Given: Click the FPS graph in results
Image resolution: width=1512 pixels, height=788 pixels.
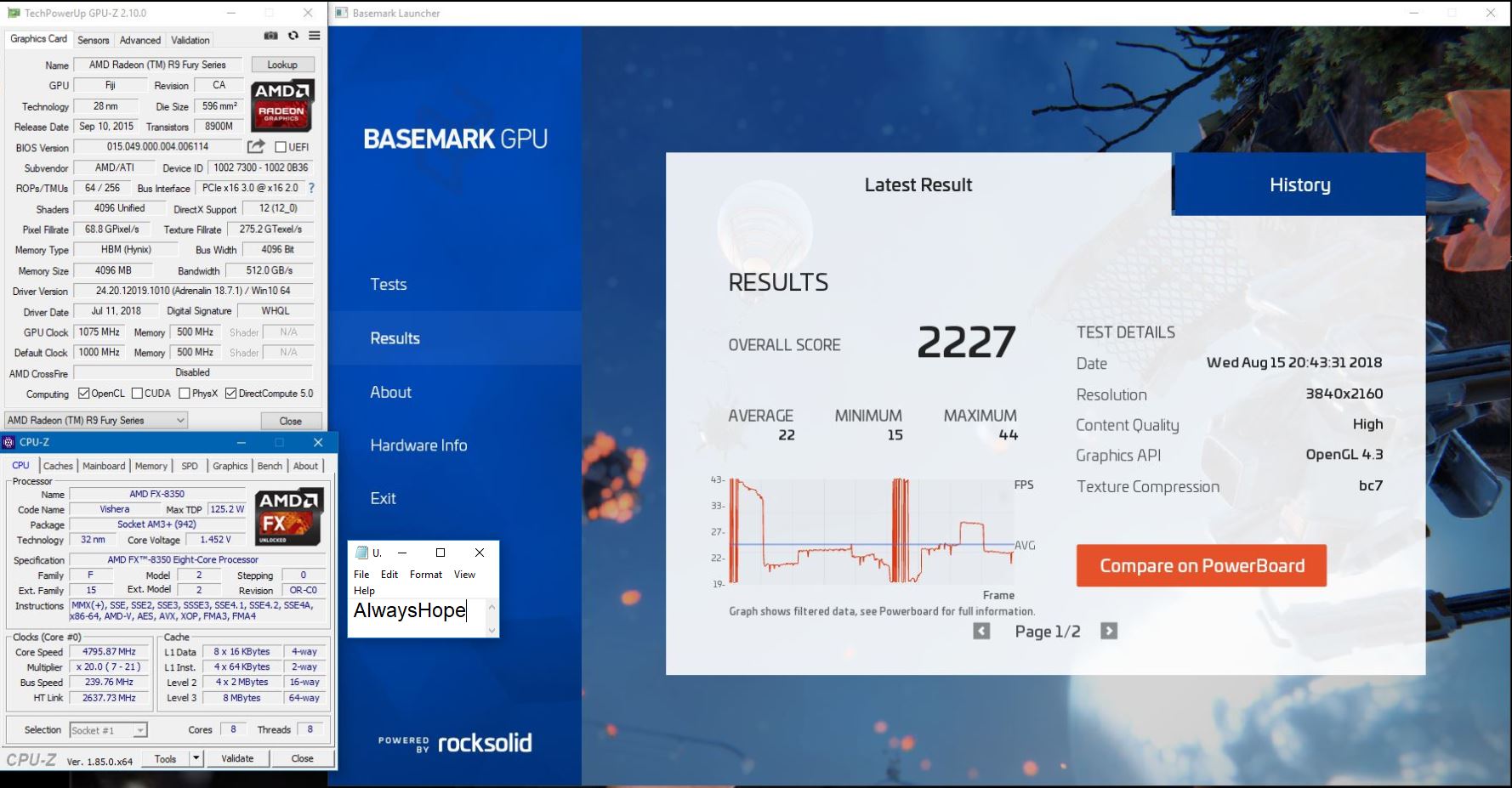Looking at the screenshot, I should point(872,531).
